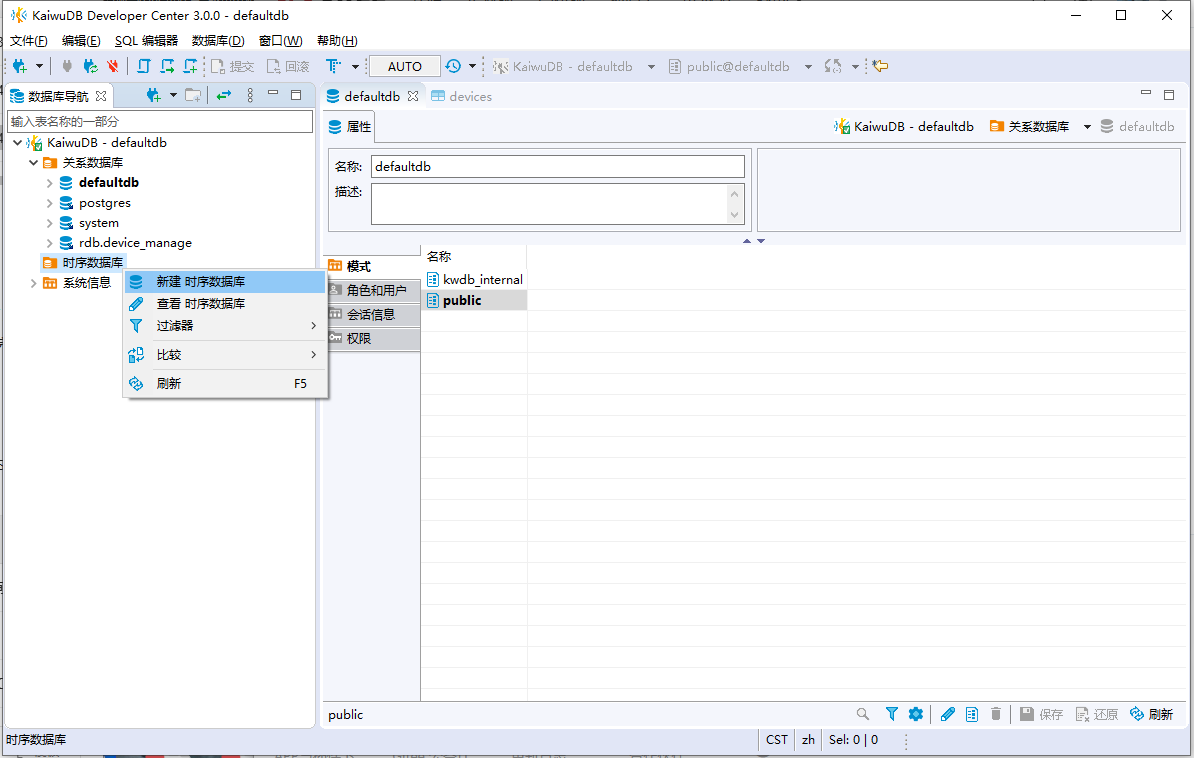The height and width of the screenshot is (758, 1194).
Task: Collapse the 关系数据库 tree node
Action: coord(34,162)
